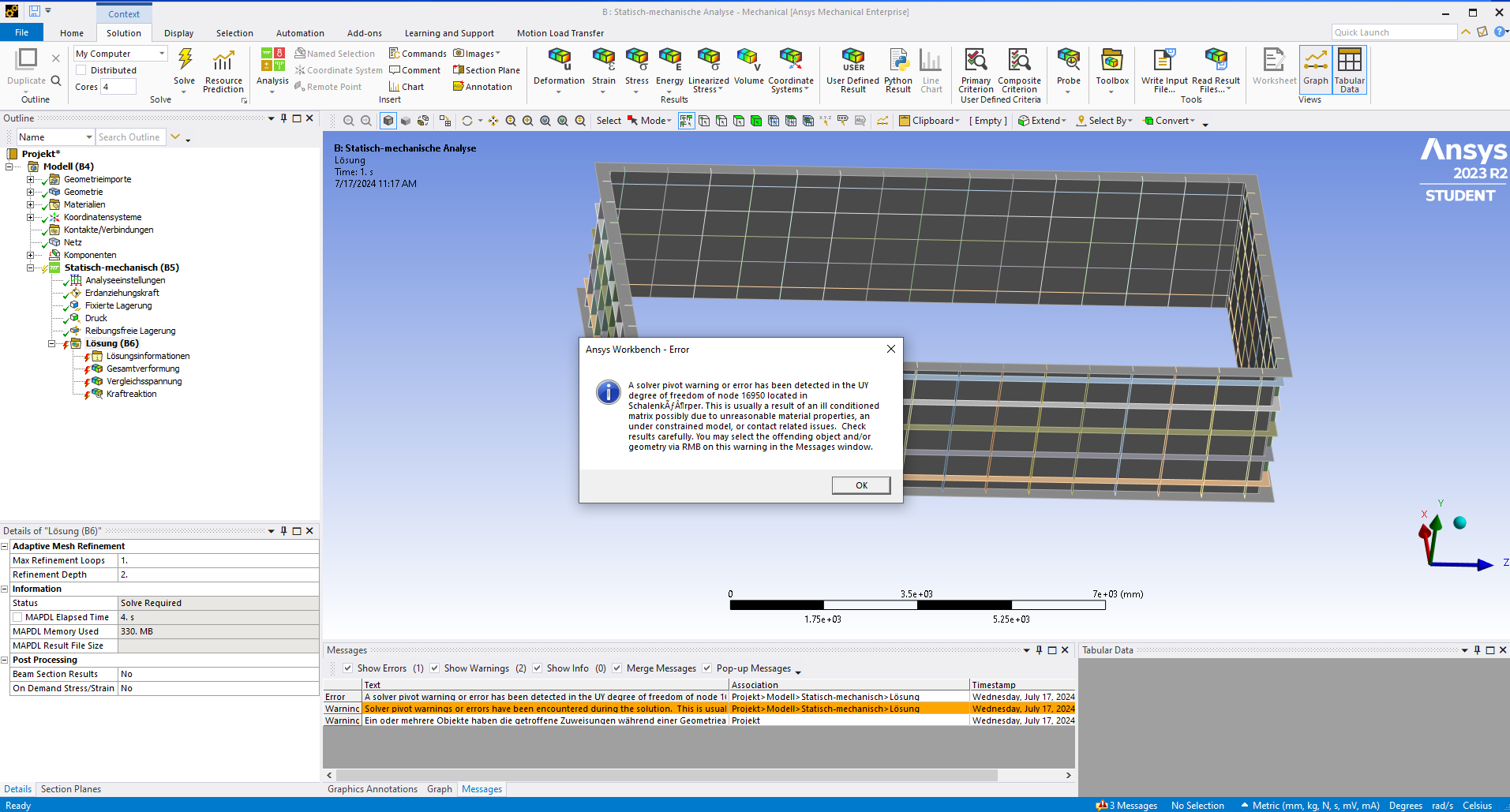This screenshot has width=1510, height=812.
Task: Open the Clipboard dropdown
Action: [930, 121]
